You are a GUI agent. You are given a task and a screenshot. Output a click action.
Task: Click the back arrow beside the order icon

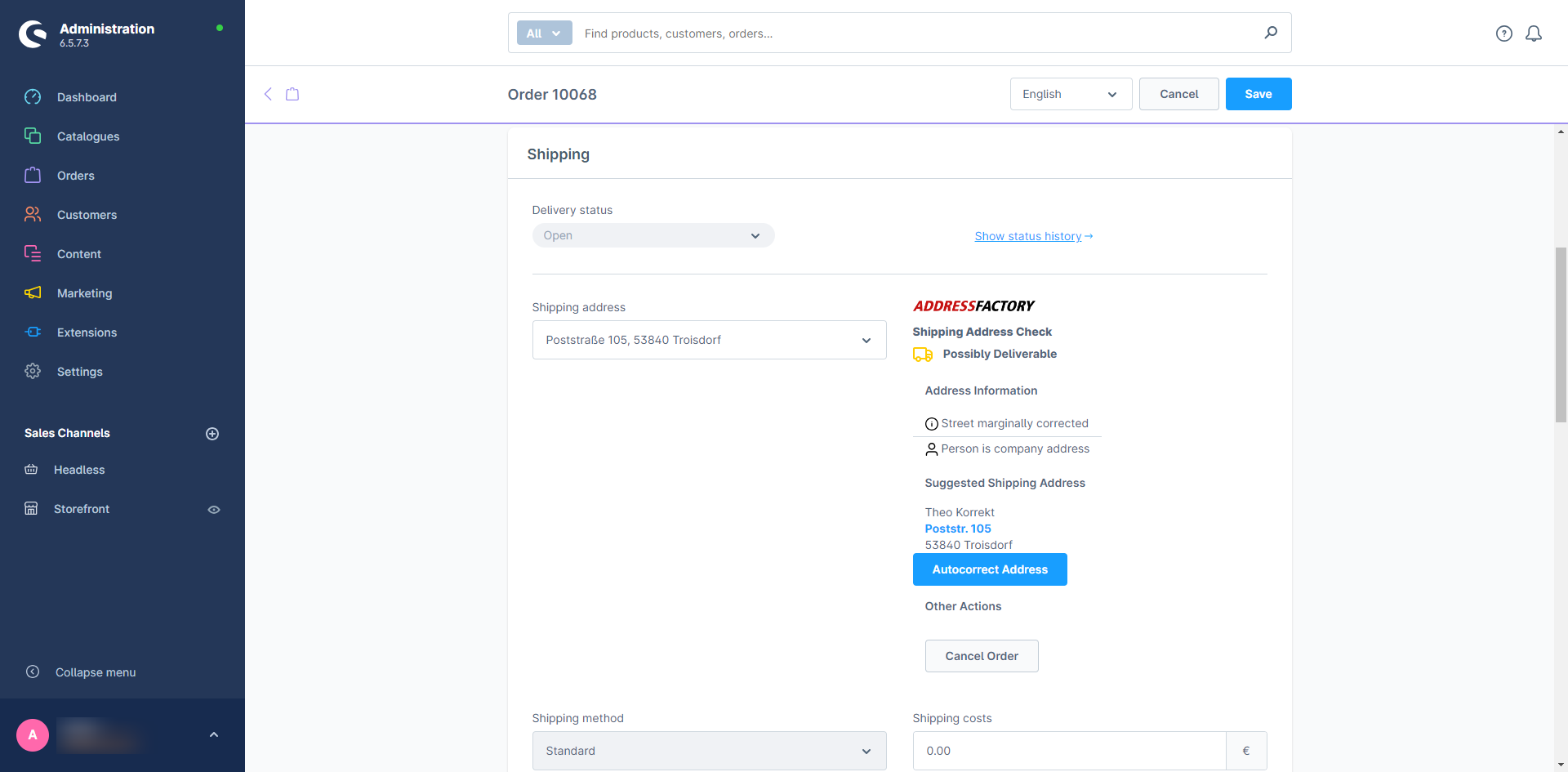(x=268, y=94)
